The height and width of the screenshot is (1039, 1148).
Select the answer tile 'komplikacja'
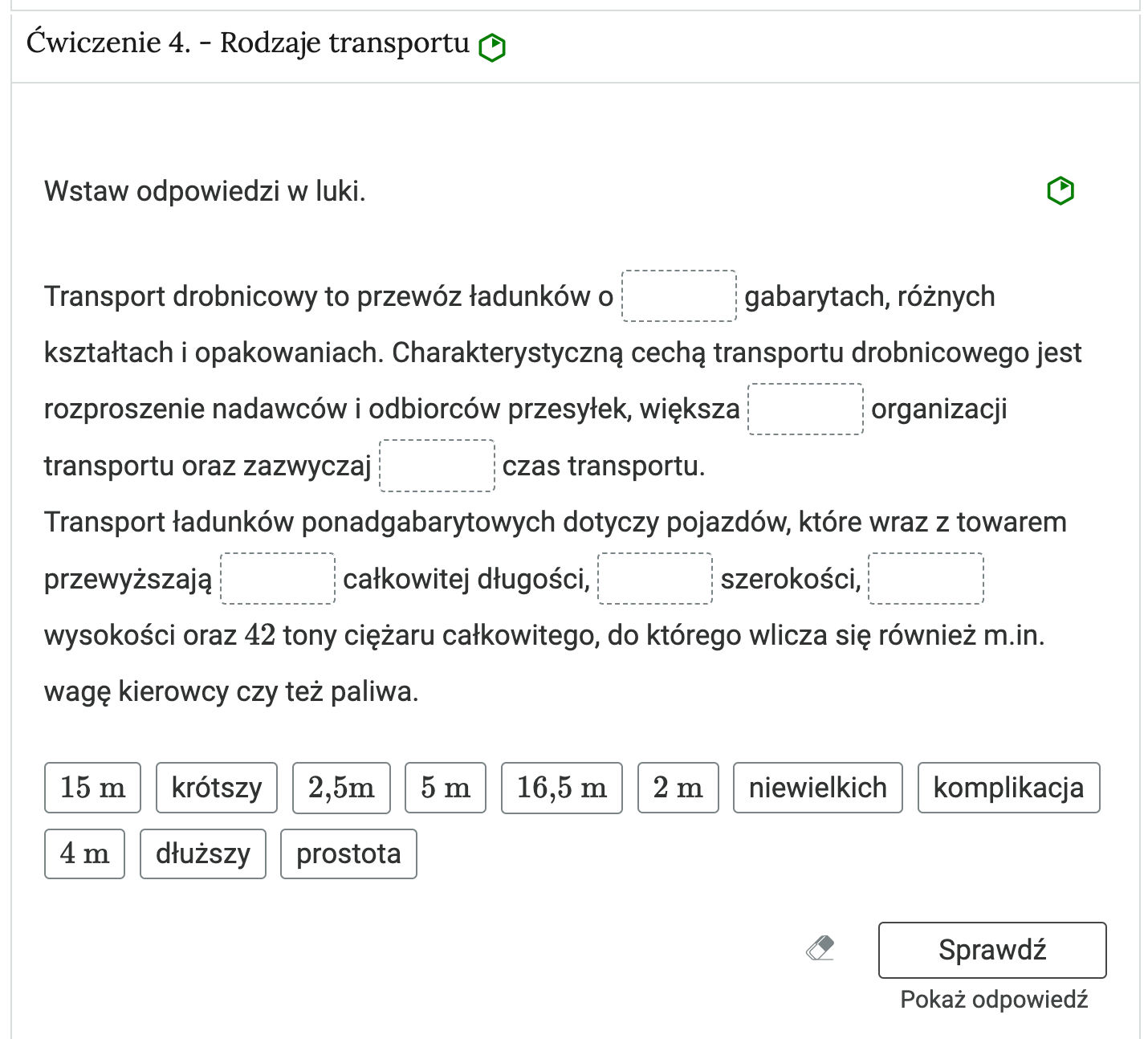(1008, 788)
